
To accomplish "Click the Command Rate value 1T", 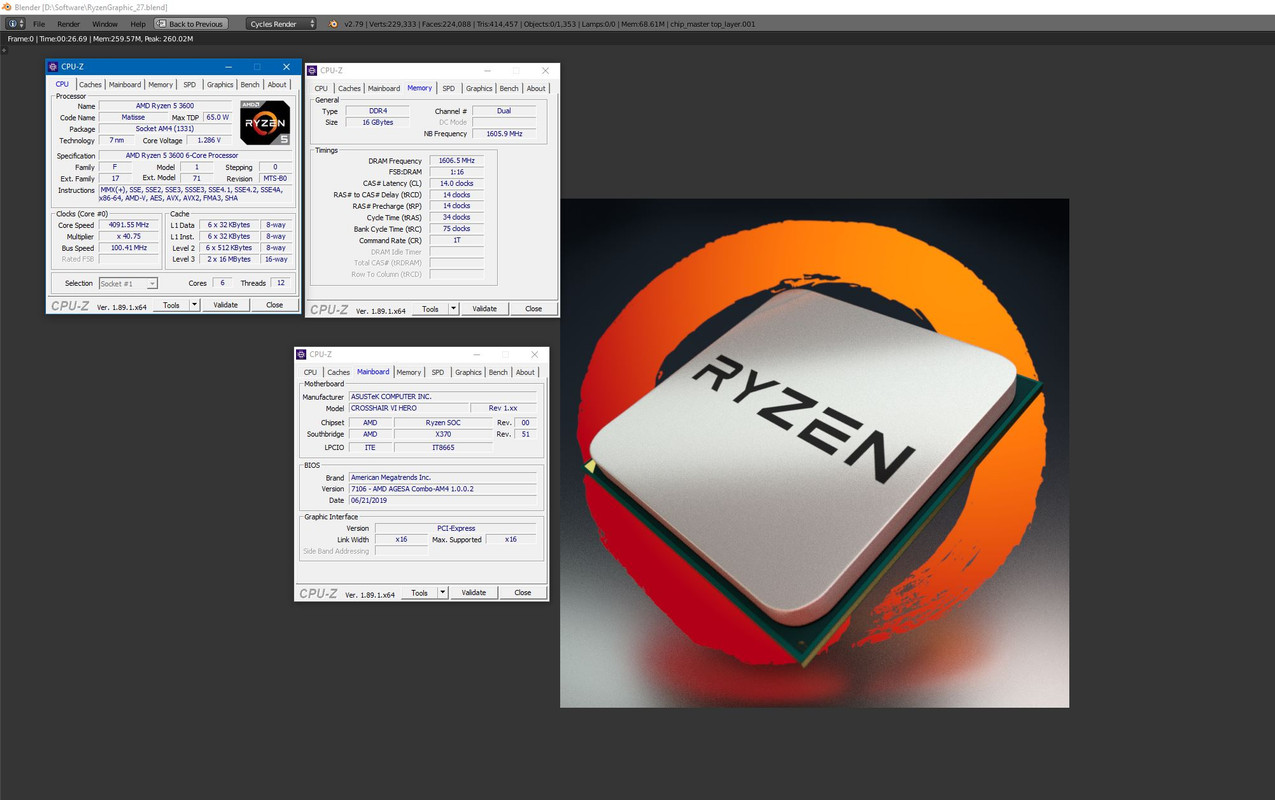I will pos(456,241).
